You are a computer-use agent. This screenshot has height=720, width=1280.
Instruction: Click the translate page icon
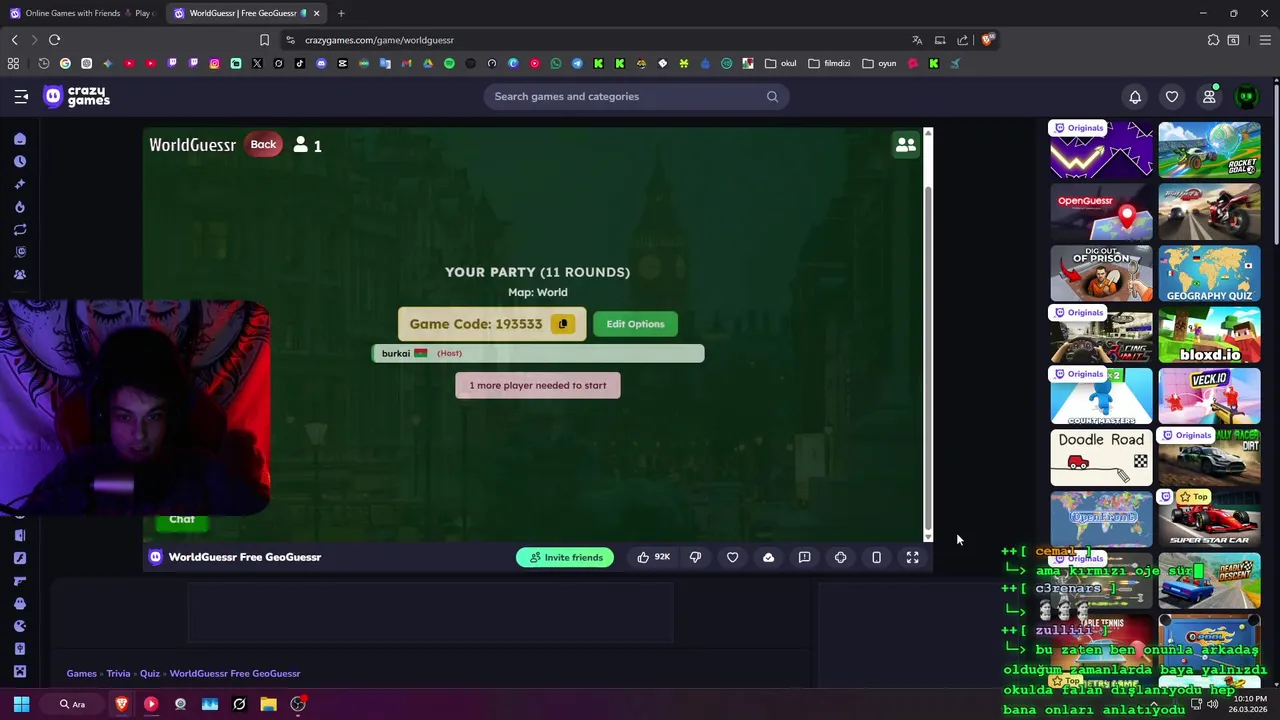coord(917,40)
